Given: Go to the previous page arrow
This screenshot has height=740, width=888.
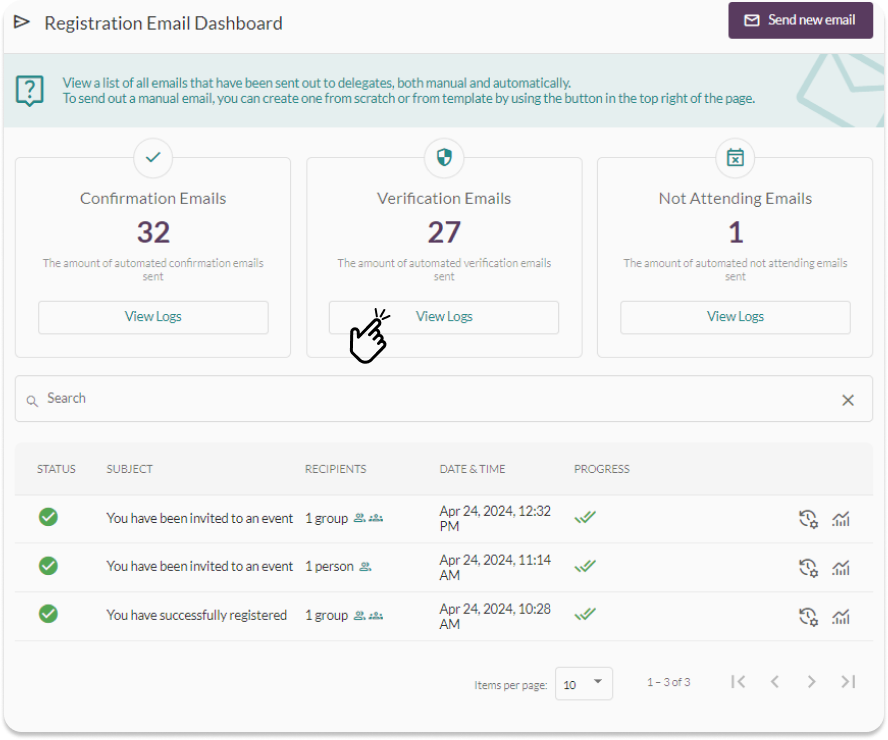Looking at the screenshot, I should [775, 682].
